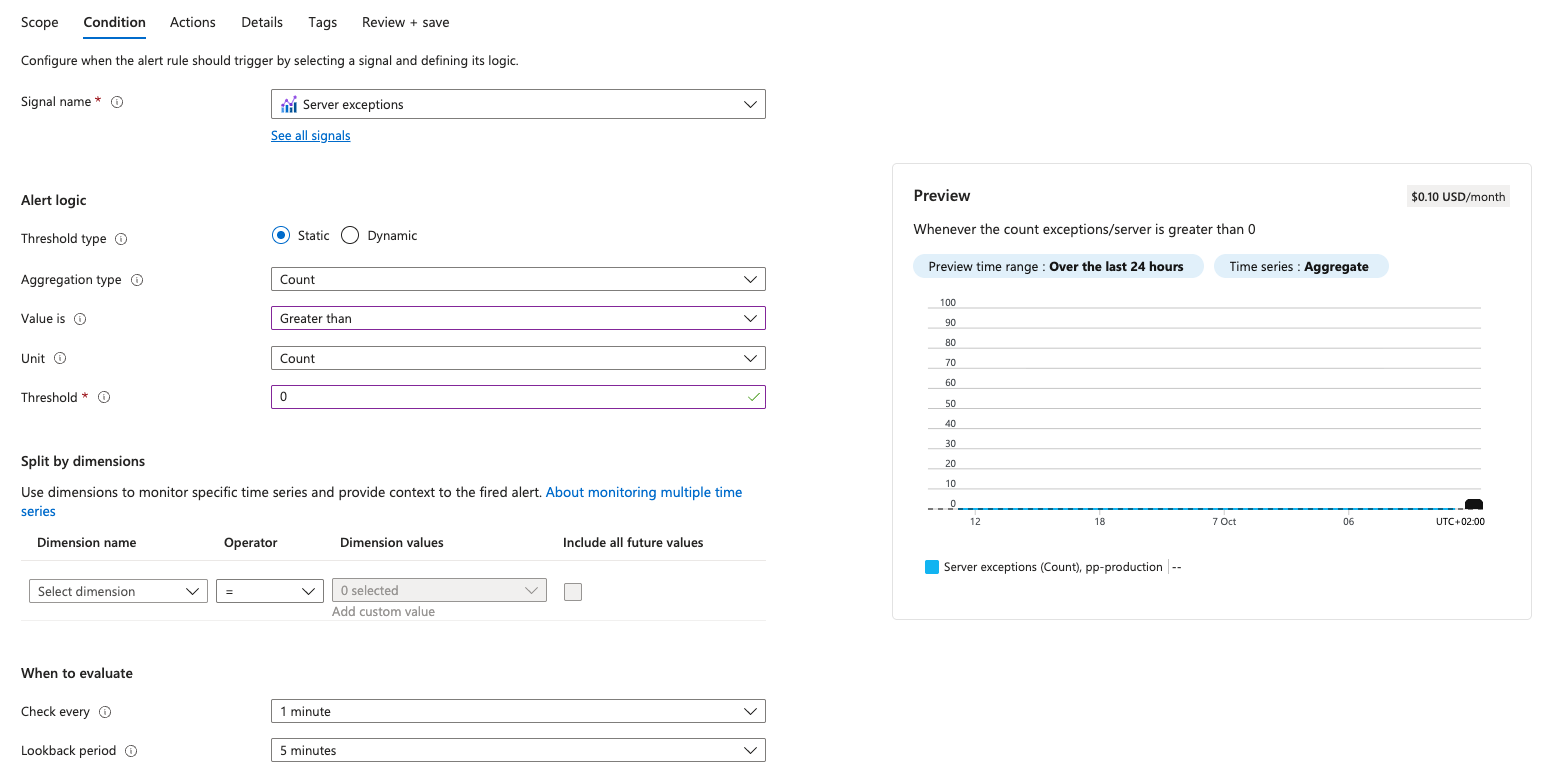Switch to the Scope tab

(40, 22)
